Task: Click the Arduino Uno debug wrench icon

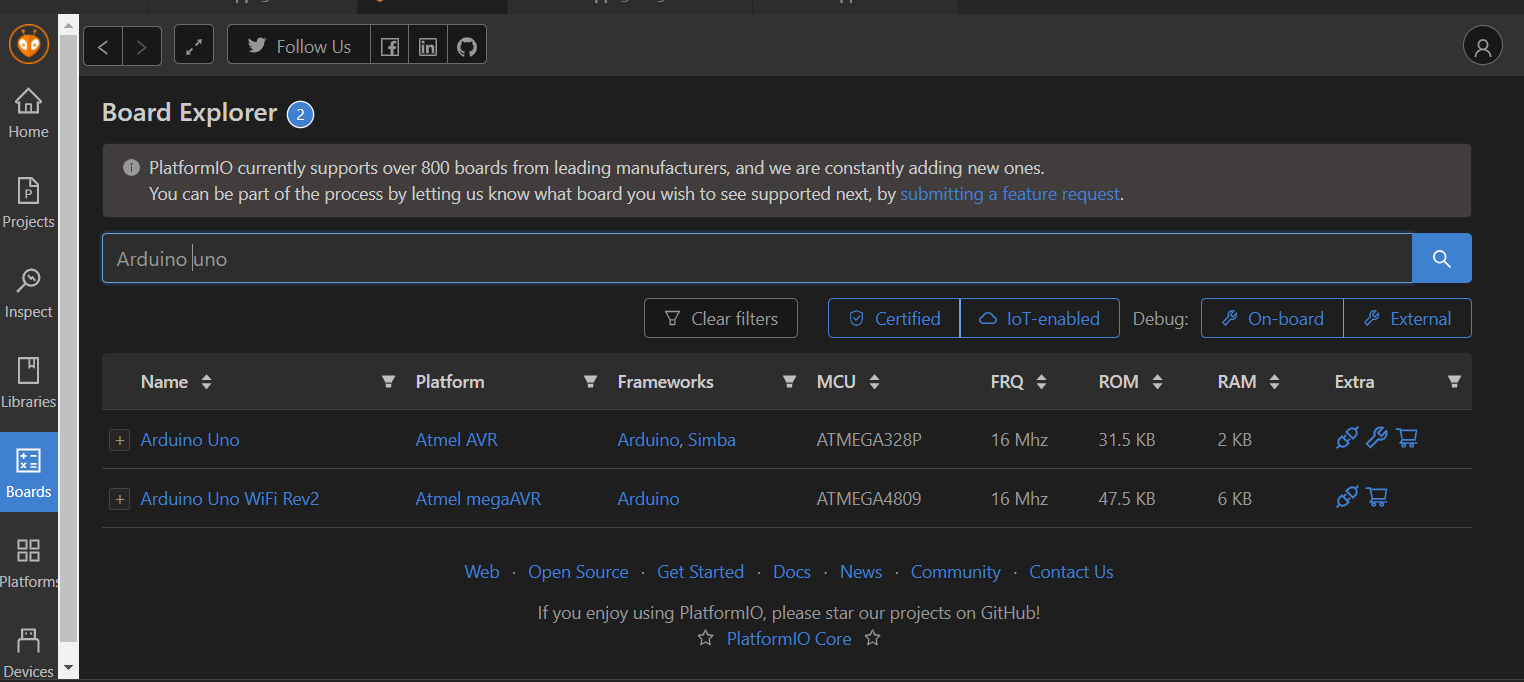Action: [1377, 437]
